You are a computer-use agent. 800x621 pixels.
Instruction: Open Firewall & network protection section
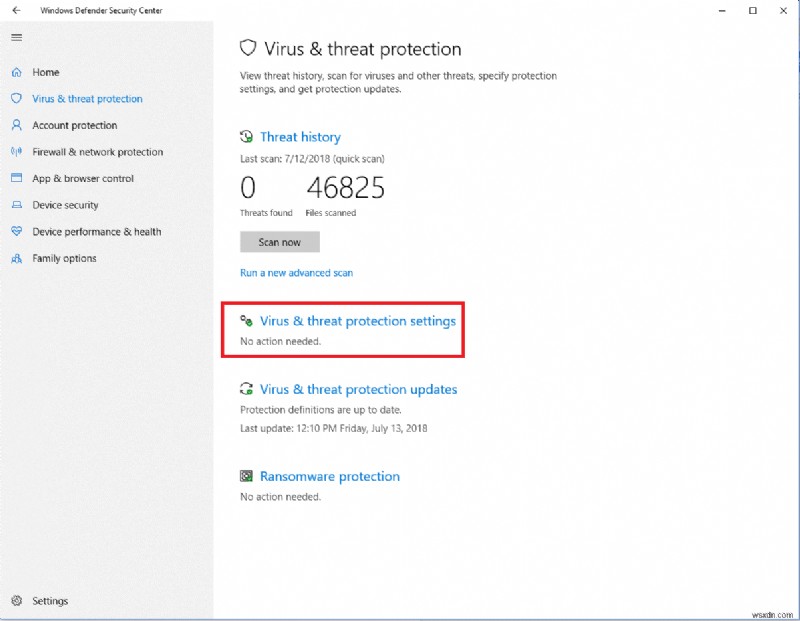tap(97, 152)
